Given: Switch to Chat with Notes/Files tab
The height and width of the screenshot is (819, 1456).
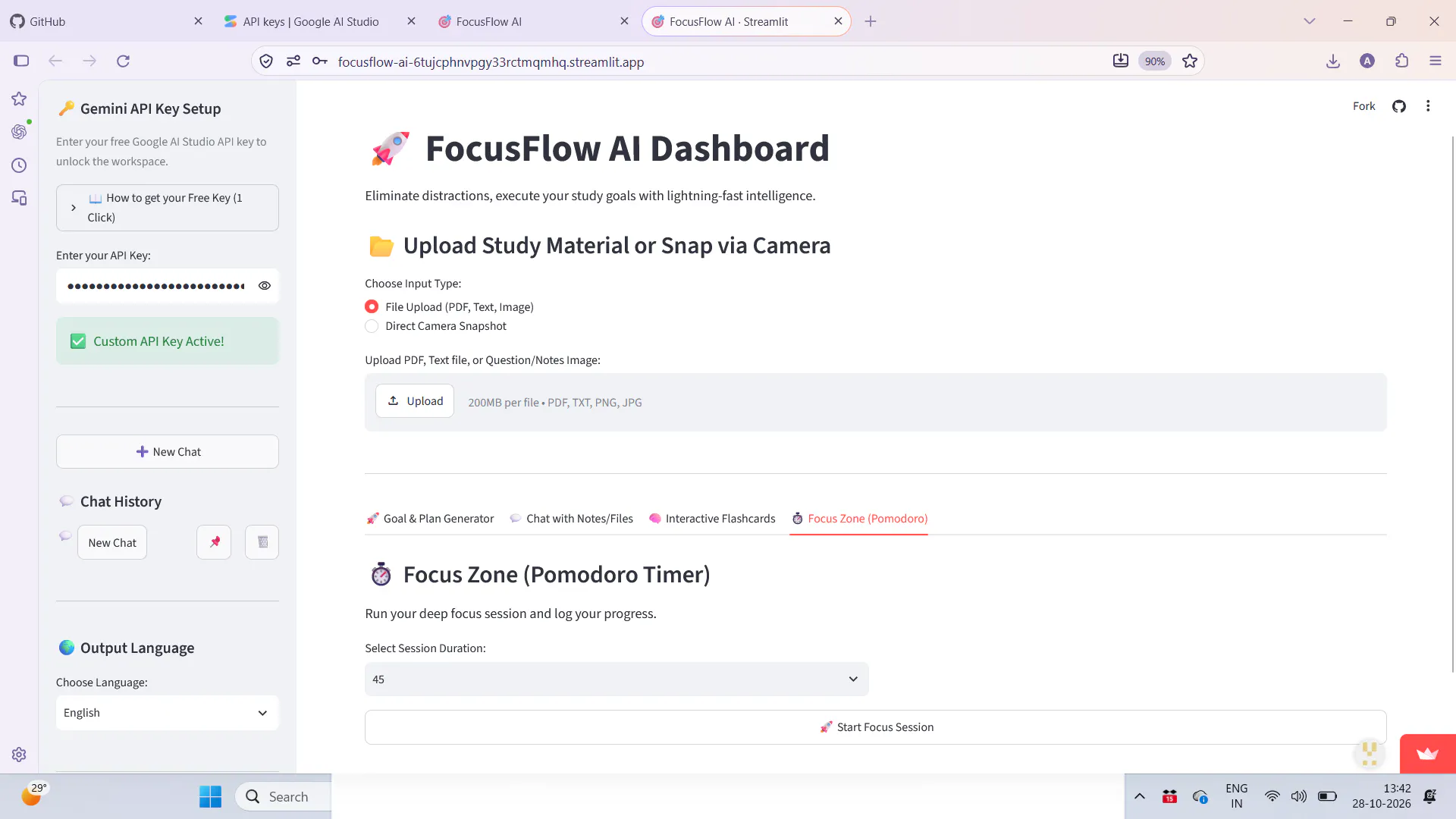Looking at the screenshot, I should coord(572,519).
